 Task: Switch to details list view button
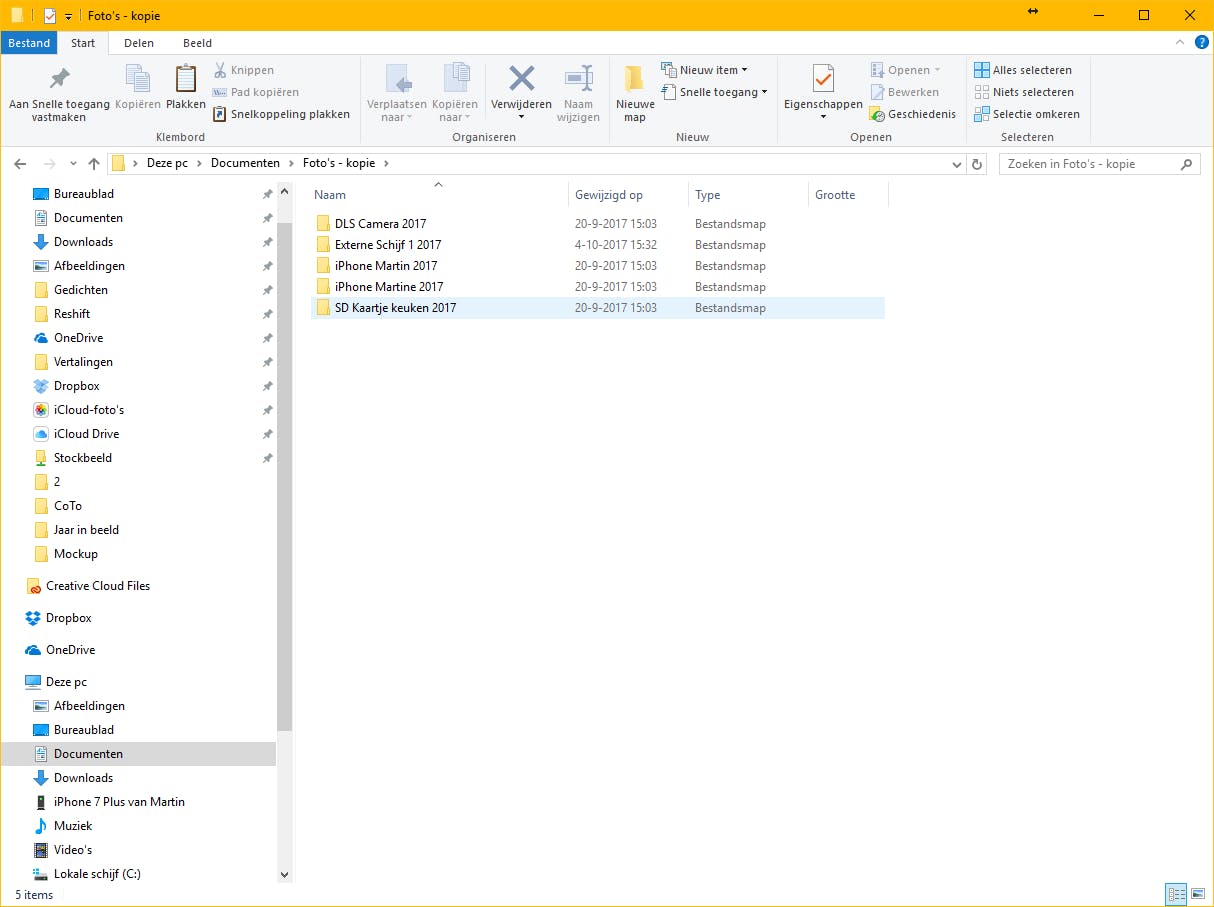point(1176,894)
